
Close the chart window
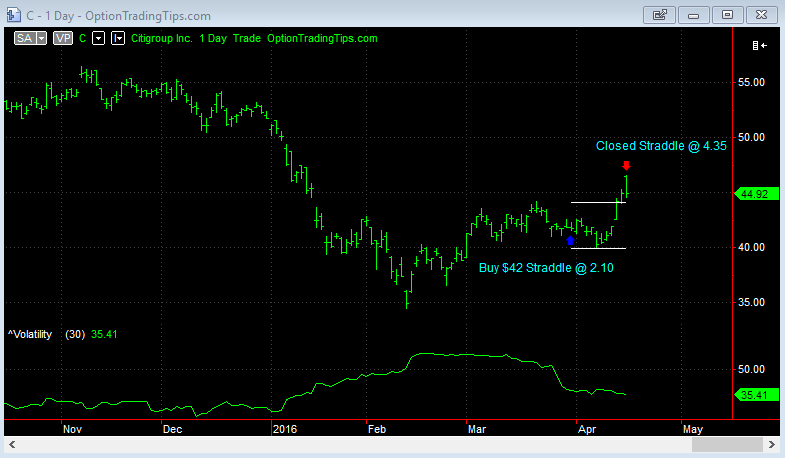[761, 15]
